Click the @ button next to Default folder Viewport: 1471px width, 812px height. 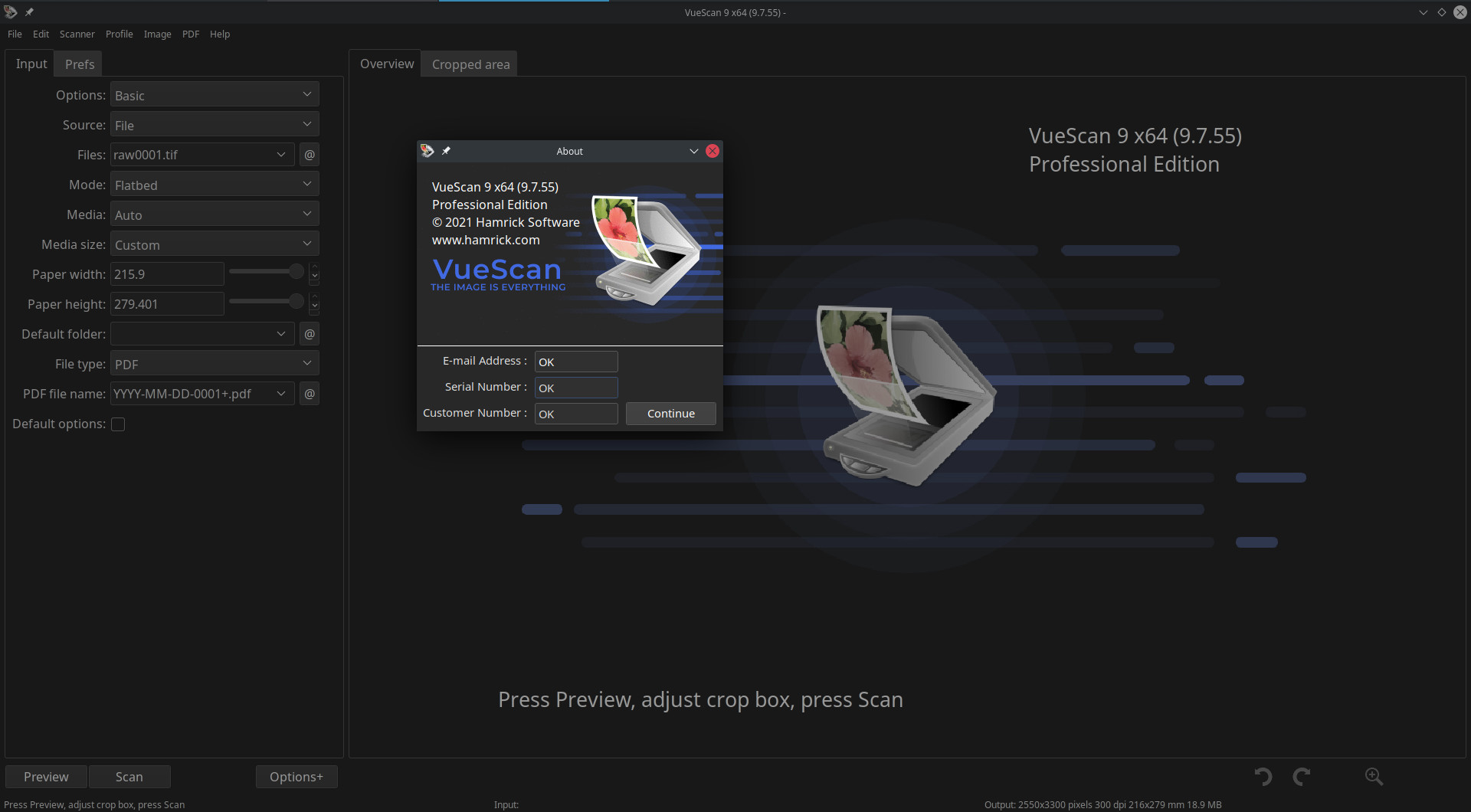click(310, 334)
